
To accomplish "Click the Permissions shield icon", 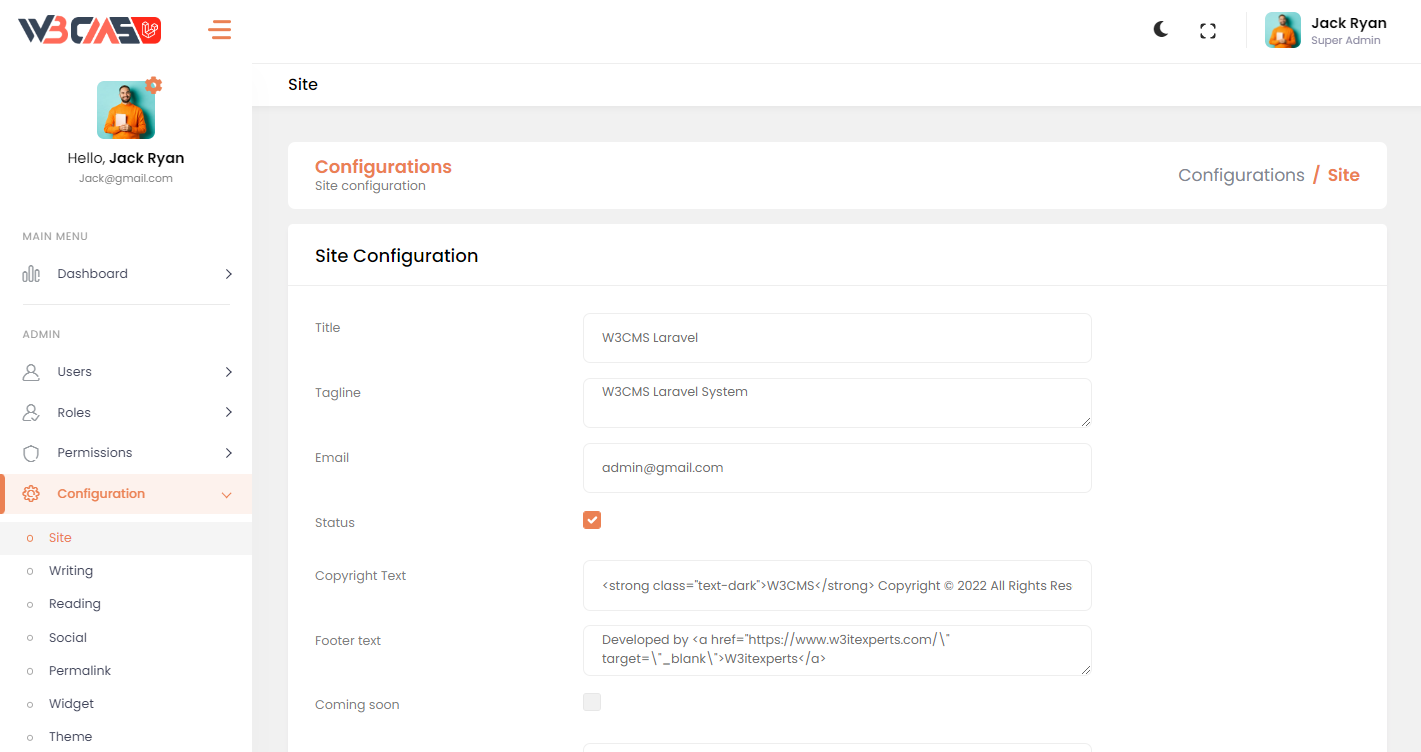I will pyautogui.click(x=31, y=453).
